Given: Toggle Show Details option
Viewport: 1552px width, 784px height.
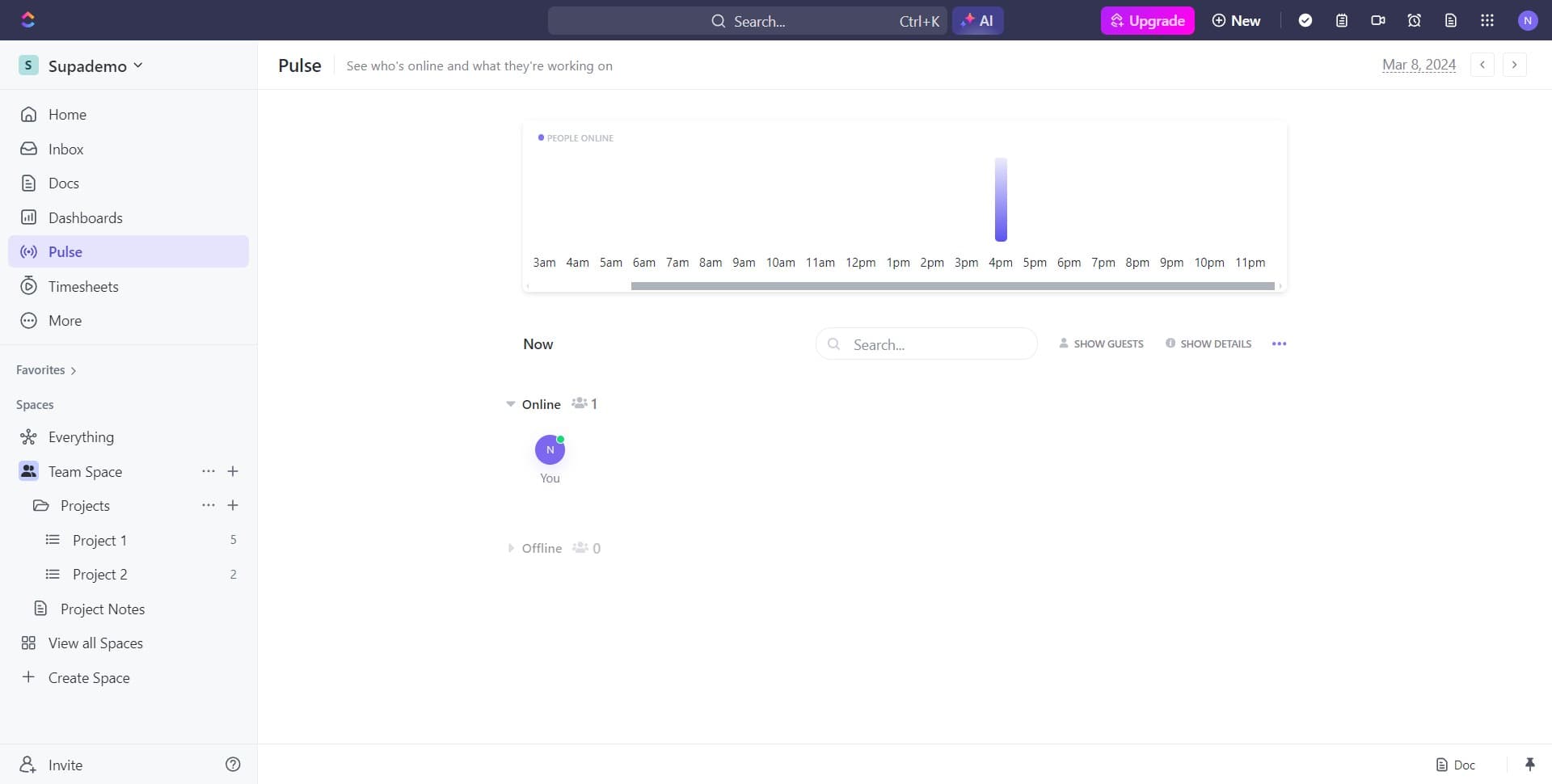Looking at the screenshot, I should click(x=1208, y=344).
